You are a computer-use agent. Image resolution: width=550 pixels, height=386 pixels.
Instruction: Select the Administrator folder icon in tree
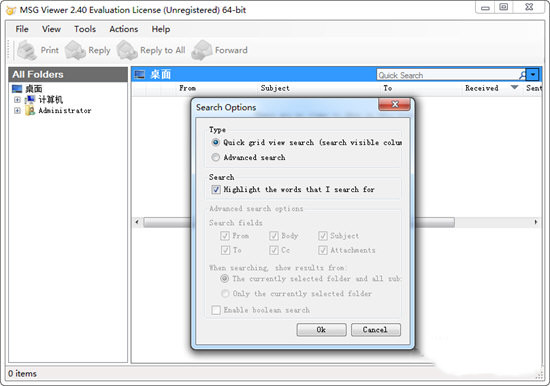coord(30,111)
